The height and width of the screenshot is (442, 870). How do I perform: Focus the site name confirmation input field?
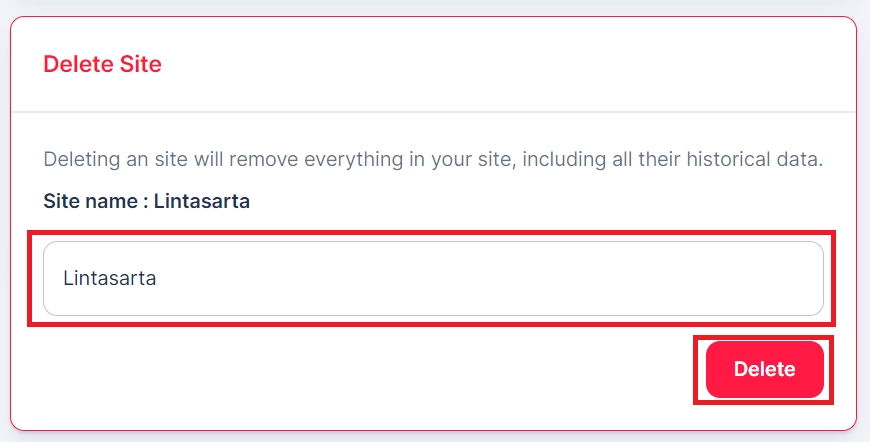pos(433,278)
